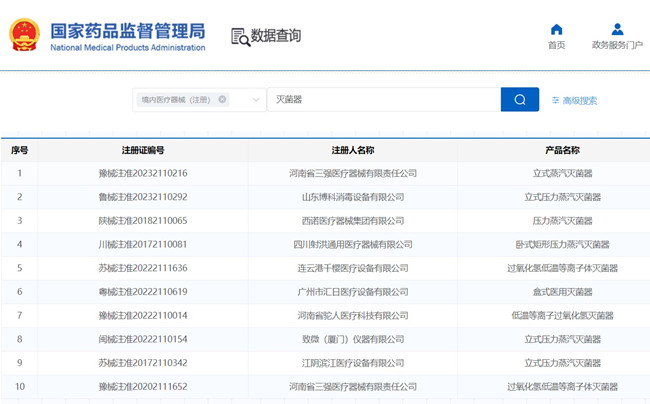Click 江阴滨江医疗设备有限公司 cell
650x404 pixels.
pos(353,363)
